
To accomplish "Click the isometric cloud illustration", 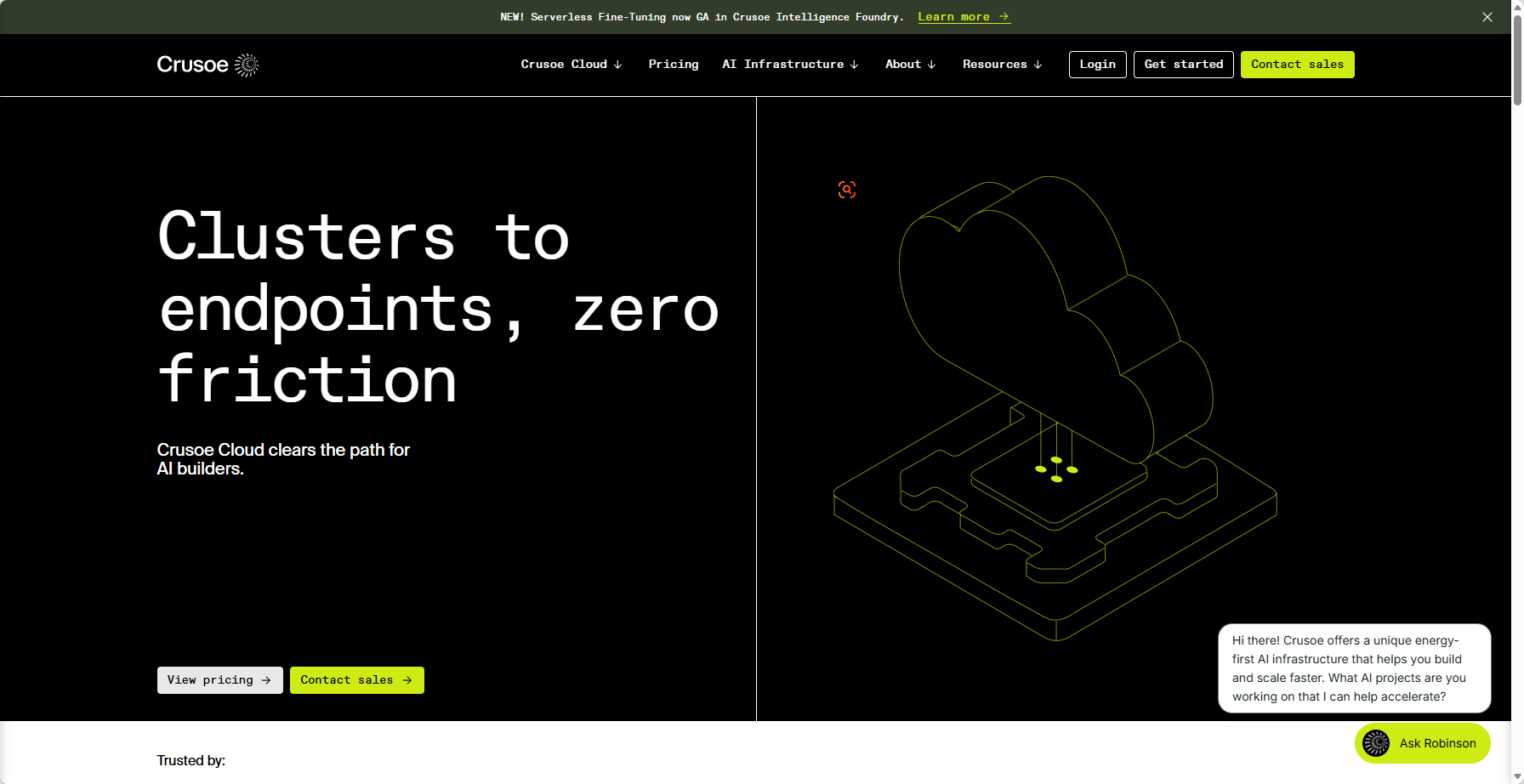I will click(x=1055, y=408).
